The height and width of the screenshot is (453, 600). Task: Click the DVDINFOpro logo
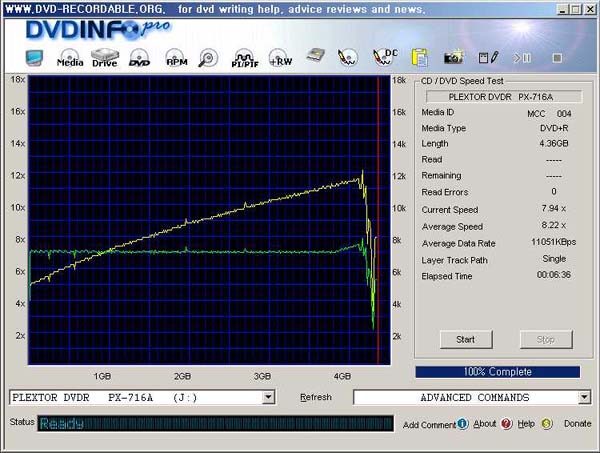pyautogui.click(x=98, y=29)
